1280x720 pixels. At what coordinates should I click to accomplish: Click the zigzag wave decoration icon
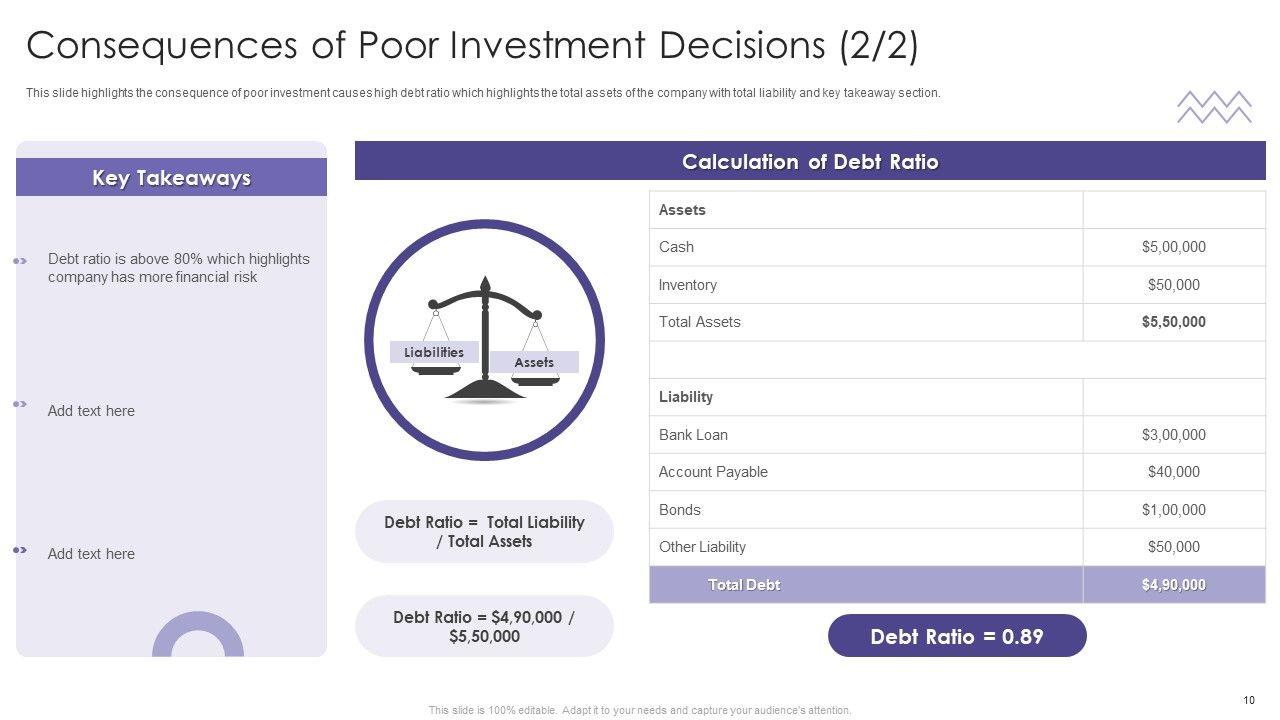pyautogui.click(x=1214, y=107)
